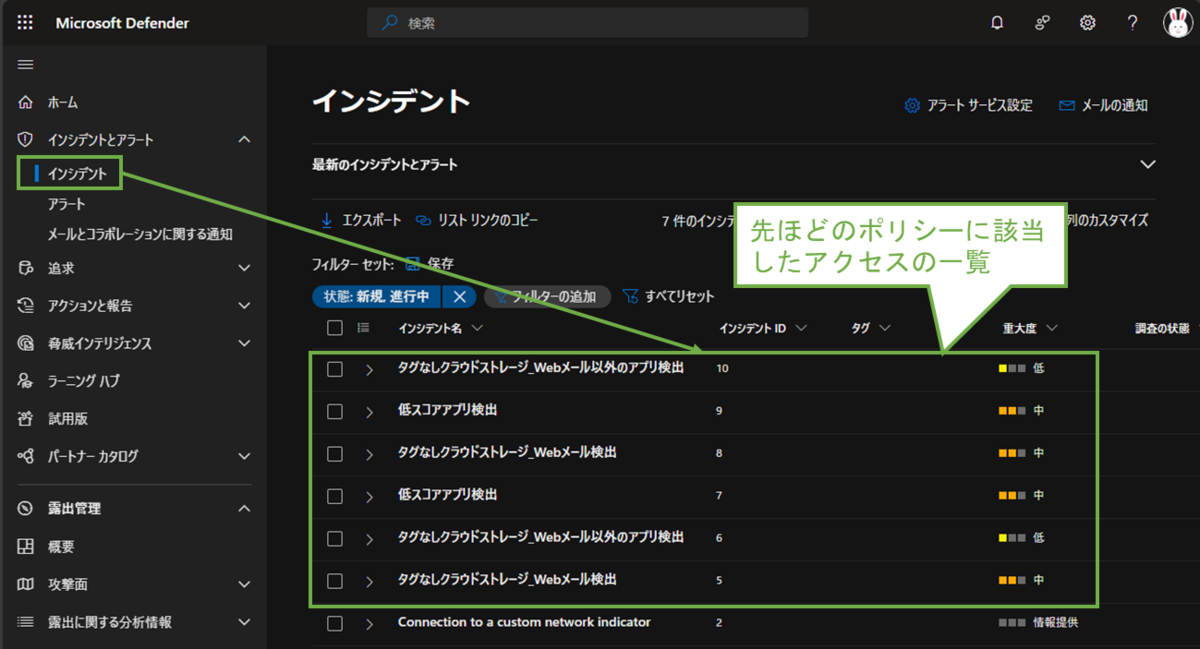Select インシデント in the left navigation
The image size is (1200, 649).
[76, 174]
